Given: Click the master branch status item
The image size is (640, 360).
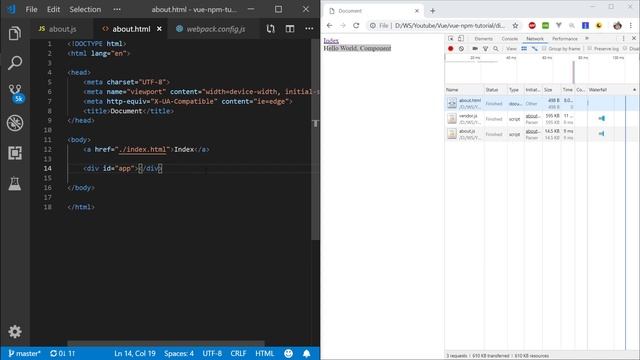Looking at the screenshot, I should coord(24,353).
